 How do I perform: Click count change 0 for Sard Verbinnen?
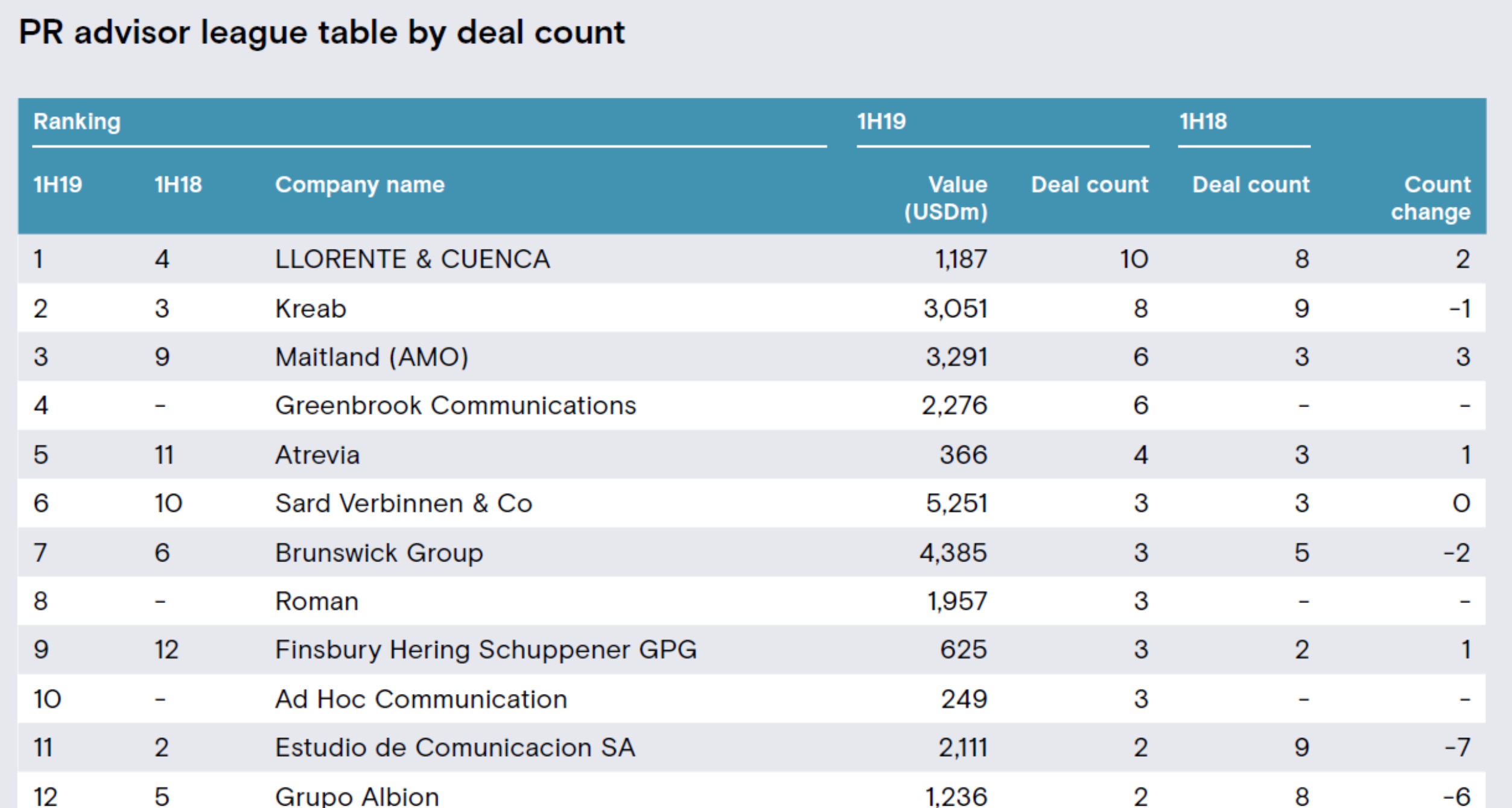coord(1462,503)
